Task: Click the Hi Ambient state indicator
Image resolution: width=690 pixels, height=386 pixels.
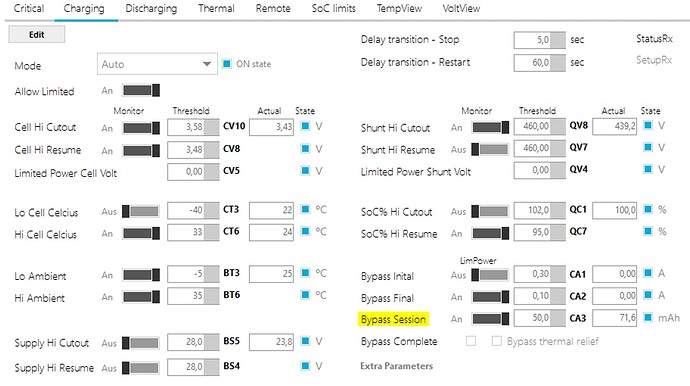Action: point(305,294)
